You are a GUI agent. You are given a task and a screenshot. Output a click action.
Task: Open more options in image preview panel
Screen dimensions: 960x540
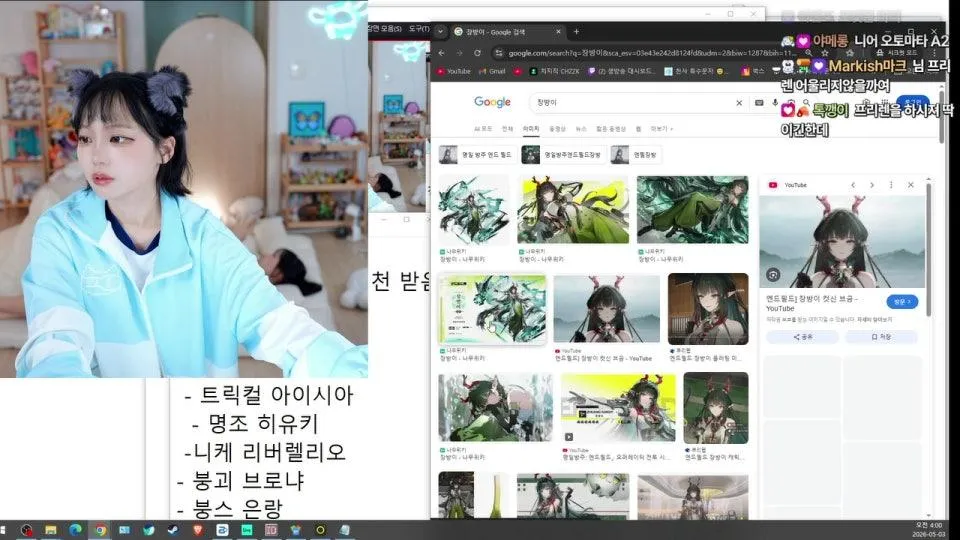point(891,185)
